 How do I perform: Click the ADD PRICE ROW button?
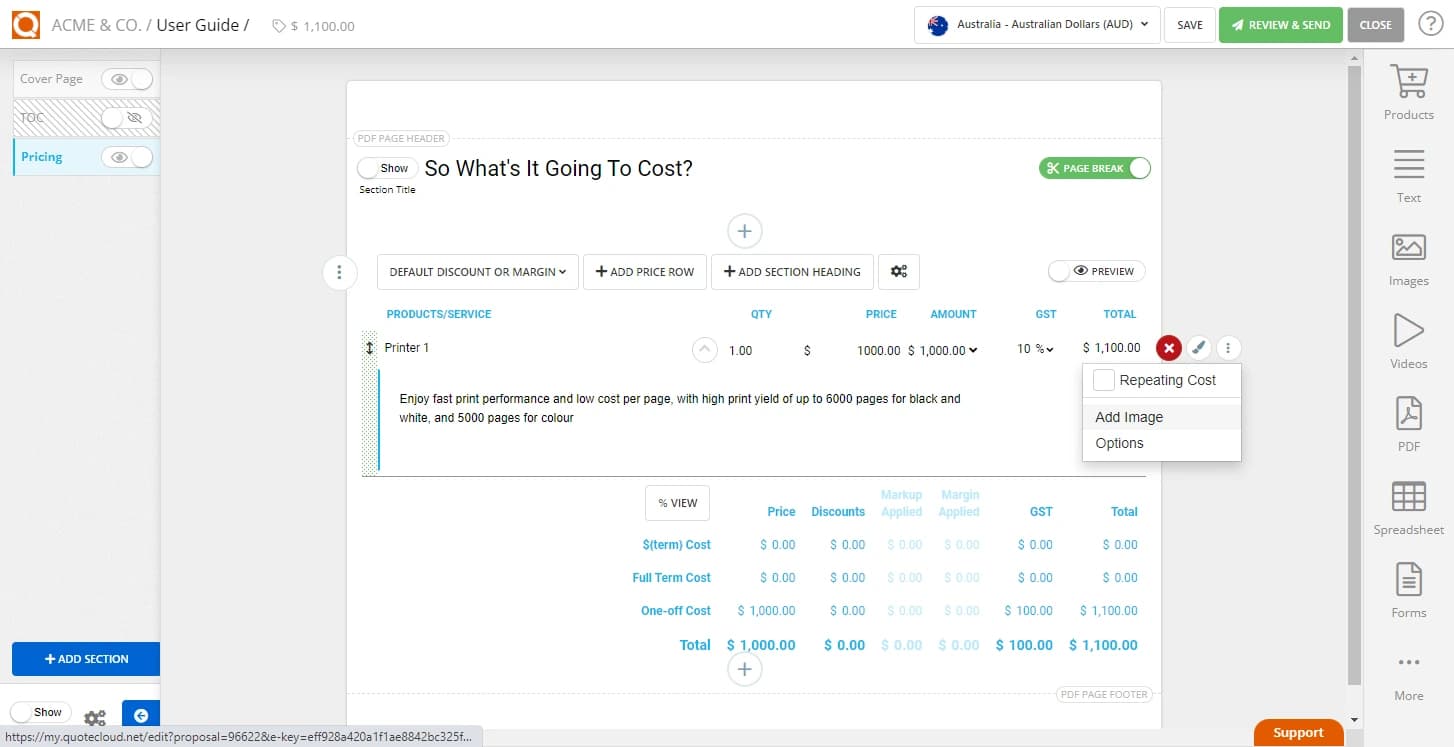click(644, 271)
